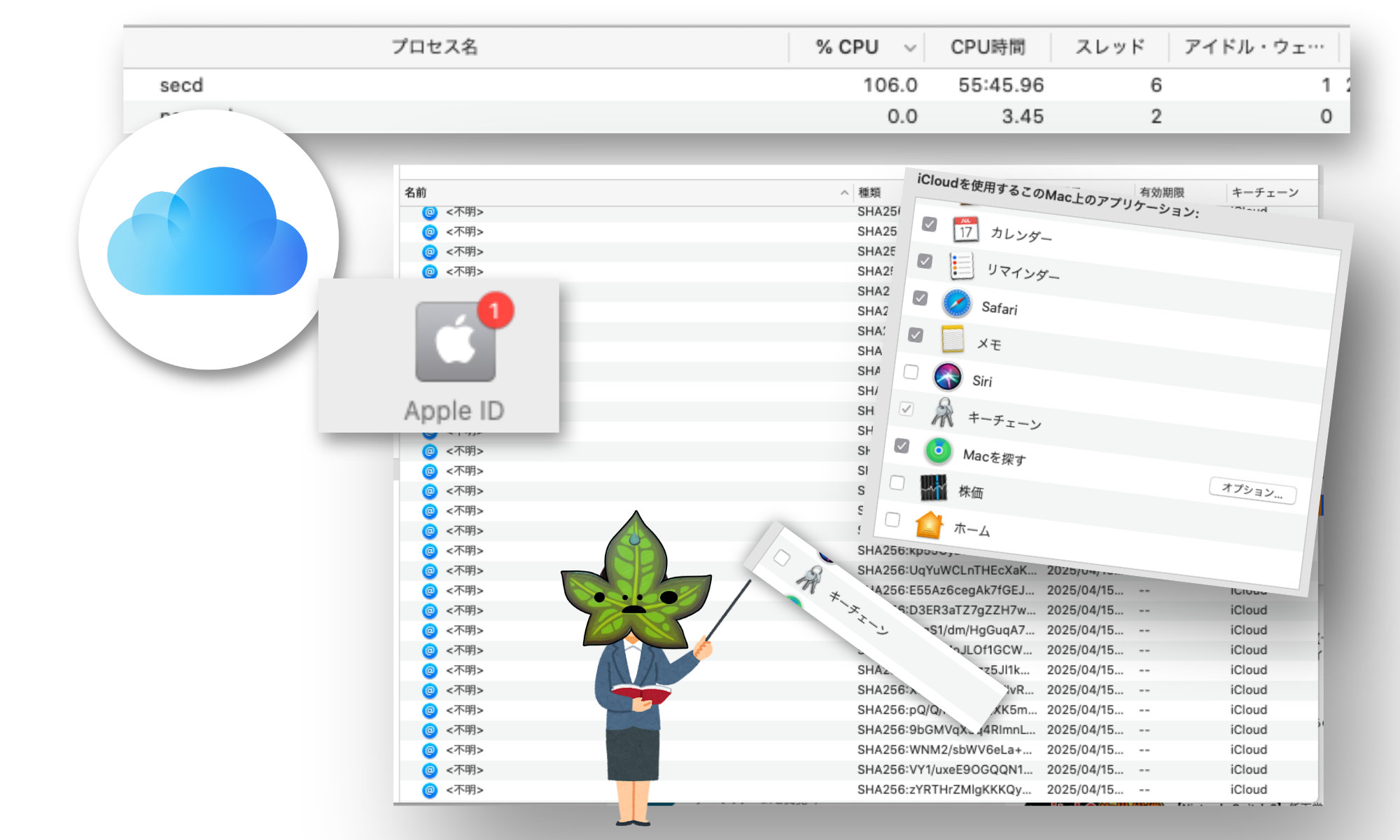Click the @ icon in the E55Az6cegAk7fGEJ row
This screenshot has height=840, width=1400.
[430, 591]
